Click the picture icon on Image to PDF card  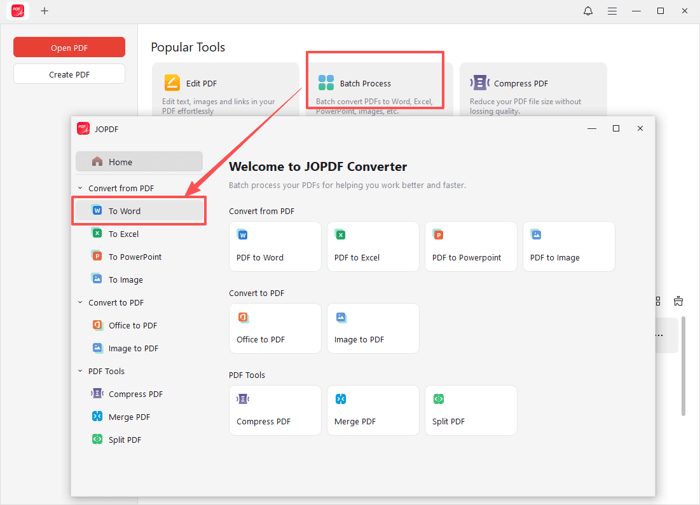coord(341,317)
